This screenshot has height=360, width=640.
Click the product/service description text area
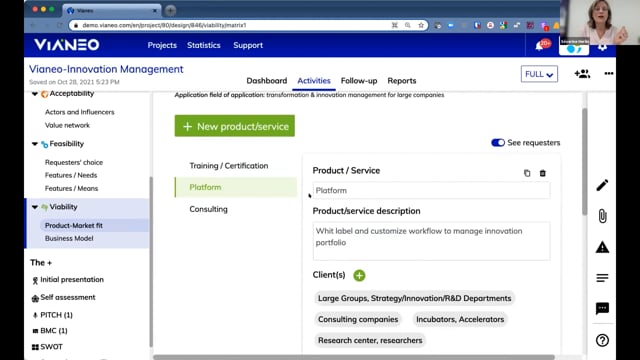pos(431,241)
